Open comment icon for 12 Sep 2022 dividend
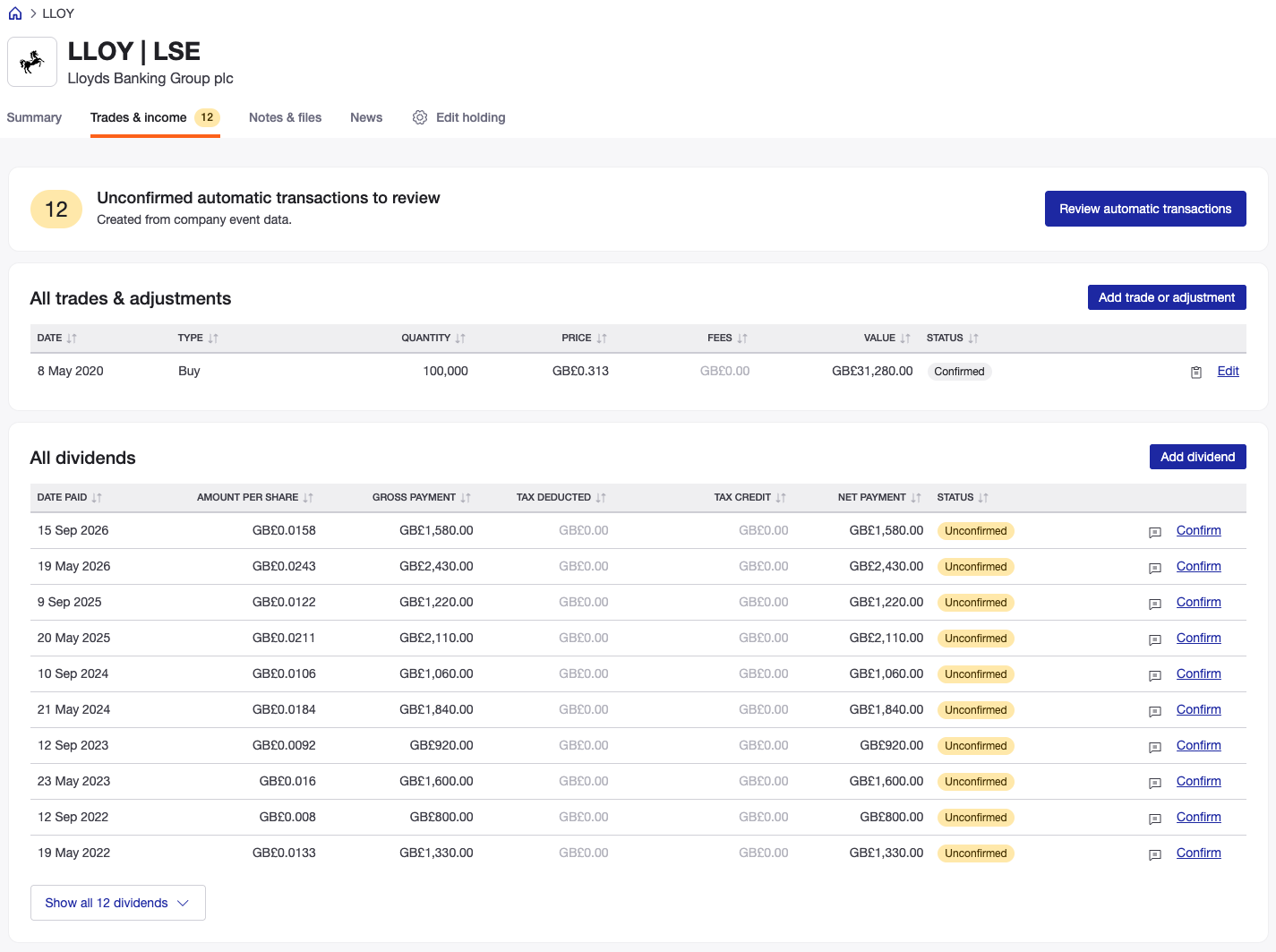 click(1155, 819)
